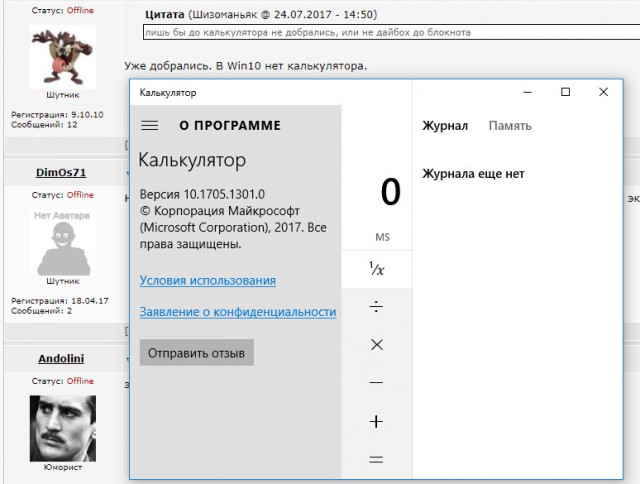
Task: Click the Цитата quote header line
Action: point(261,15)
